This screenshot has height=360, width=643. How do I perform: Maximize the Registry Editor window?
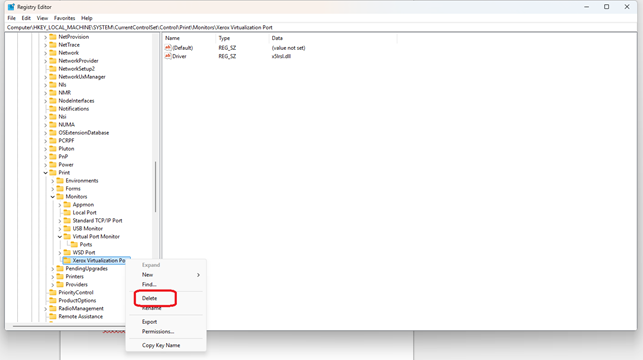[x=607, y=7]
